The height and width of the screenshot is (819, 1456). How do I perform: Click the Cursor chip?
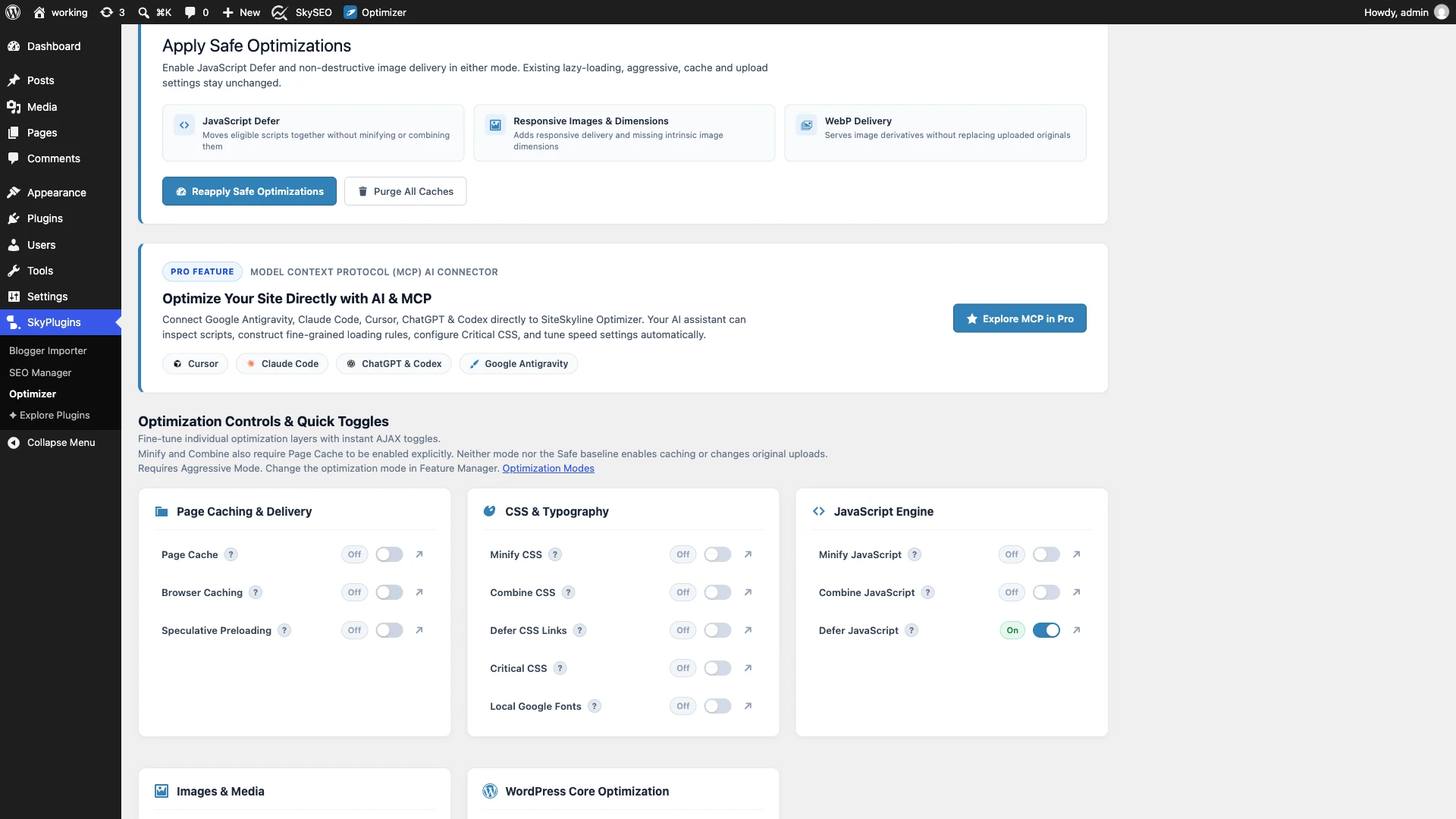pos(195,363)
